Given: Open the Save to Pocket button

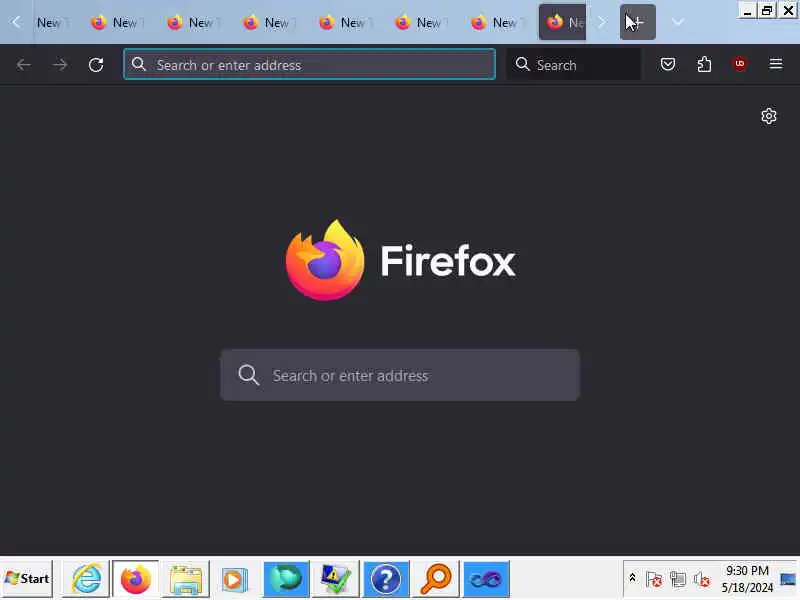Looking at the screenshot, I should click(668, 64).
